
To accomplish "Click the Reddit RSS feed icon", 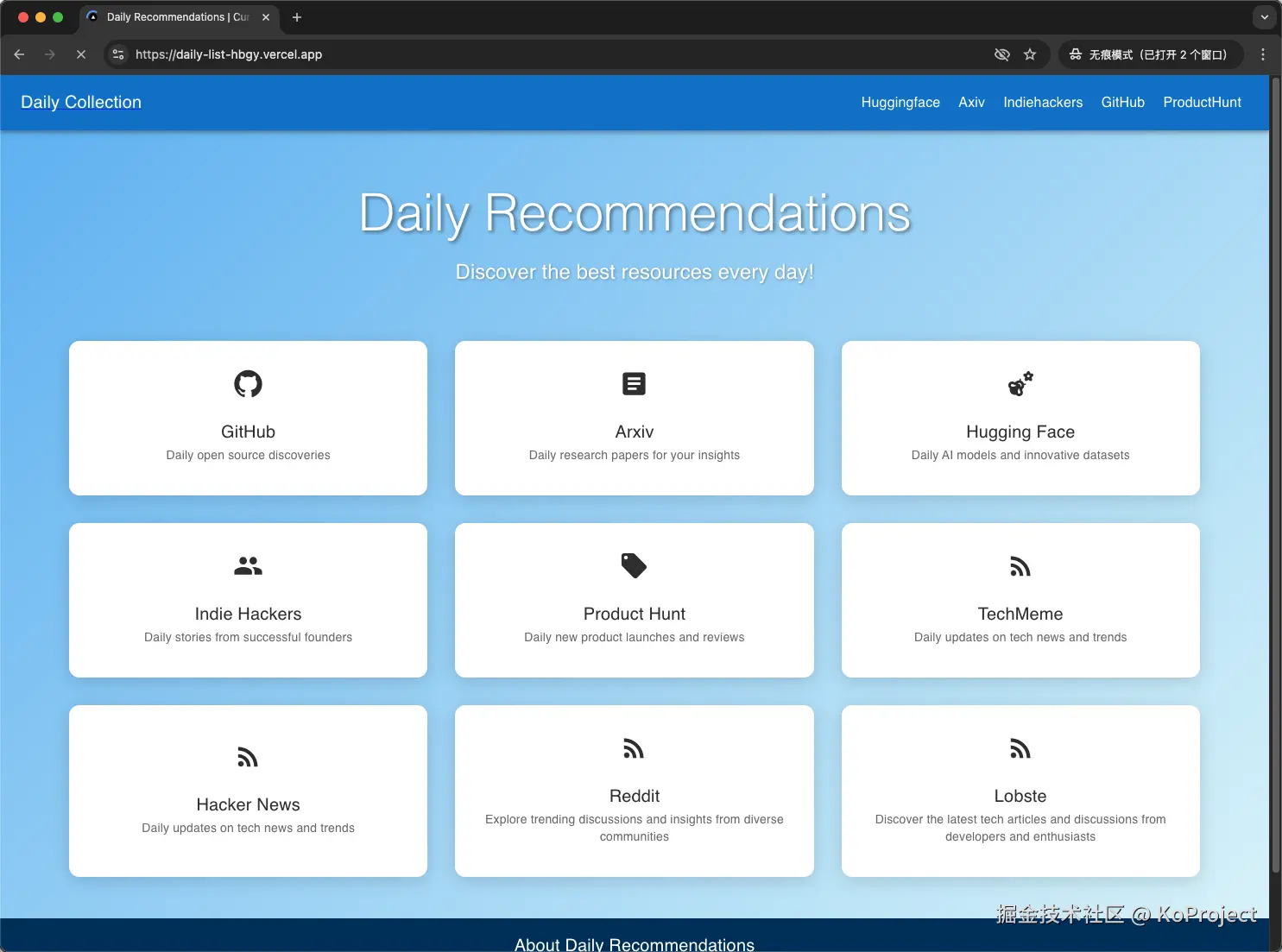I will click(x=634, y=748).
